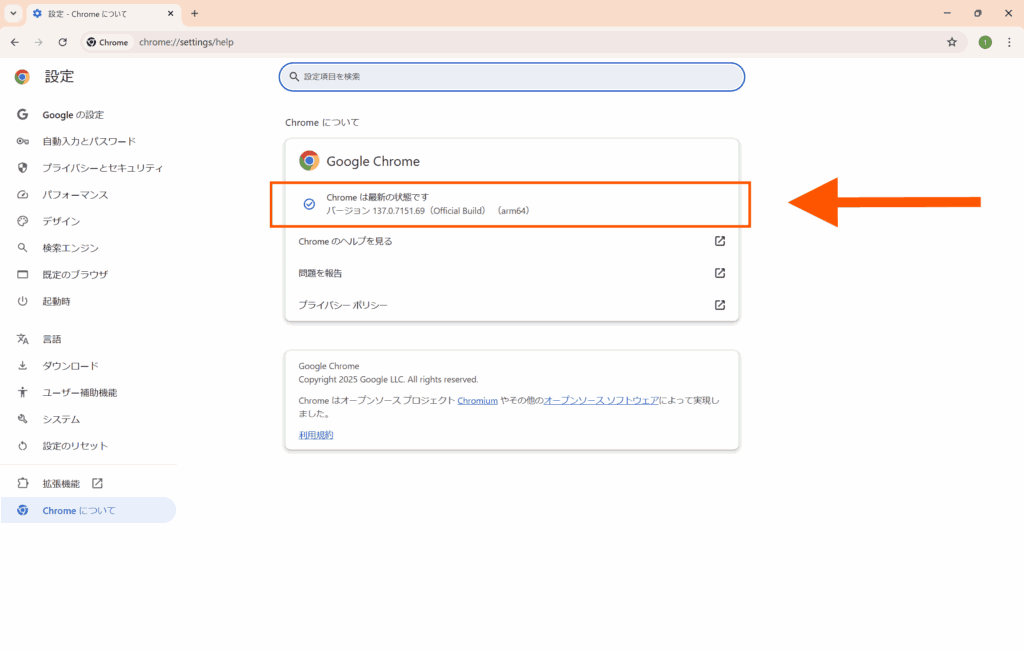Open Chrome のヘルプを見る row
1024x651 pixels.
pyautogui.click(x=512, y=241)
